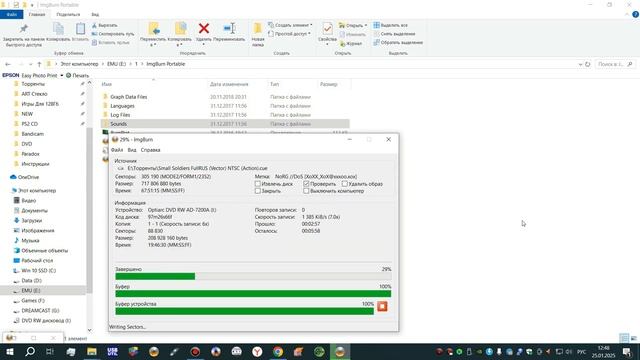Screen dimensions: 640x360
Task: Click Select all (Выделить все) in ribbon
Action: point(391,25)
